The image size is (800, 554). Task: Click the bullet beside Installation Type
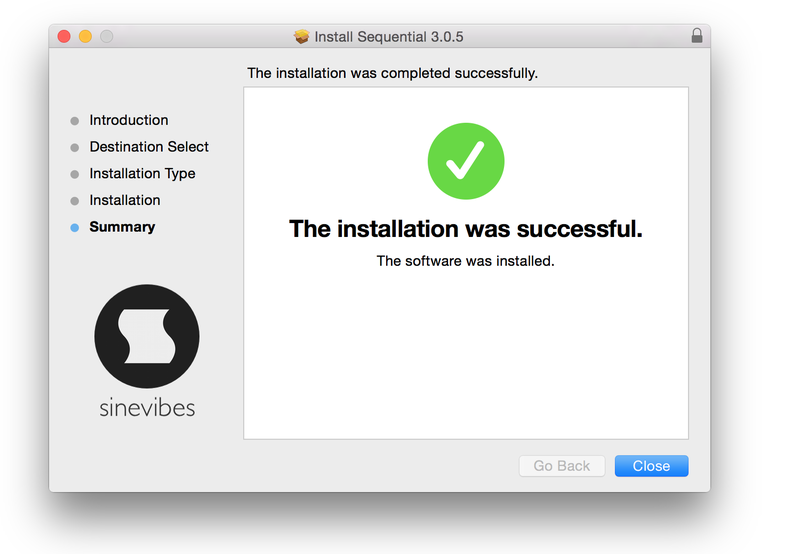pos(75,174)
